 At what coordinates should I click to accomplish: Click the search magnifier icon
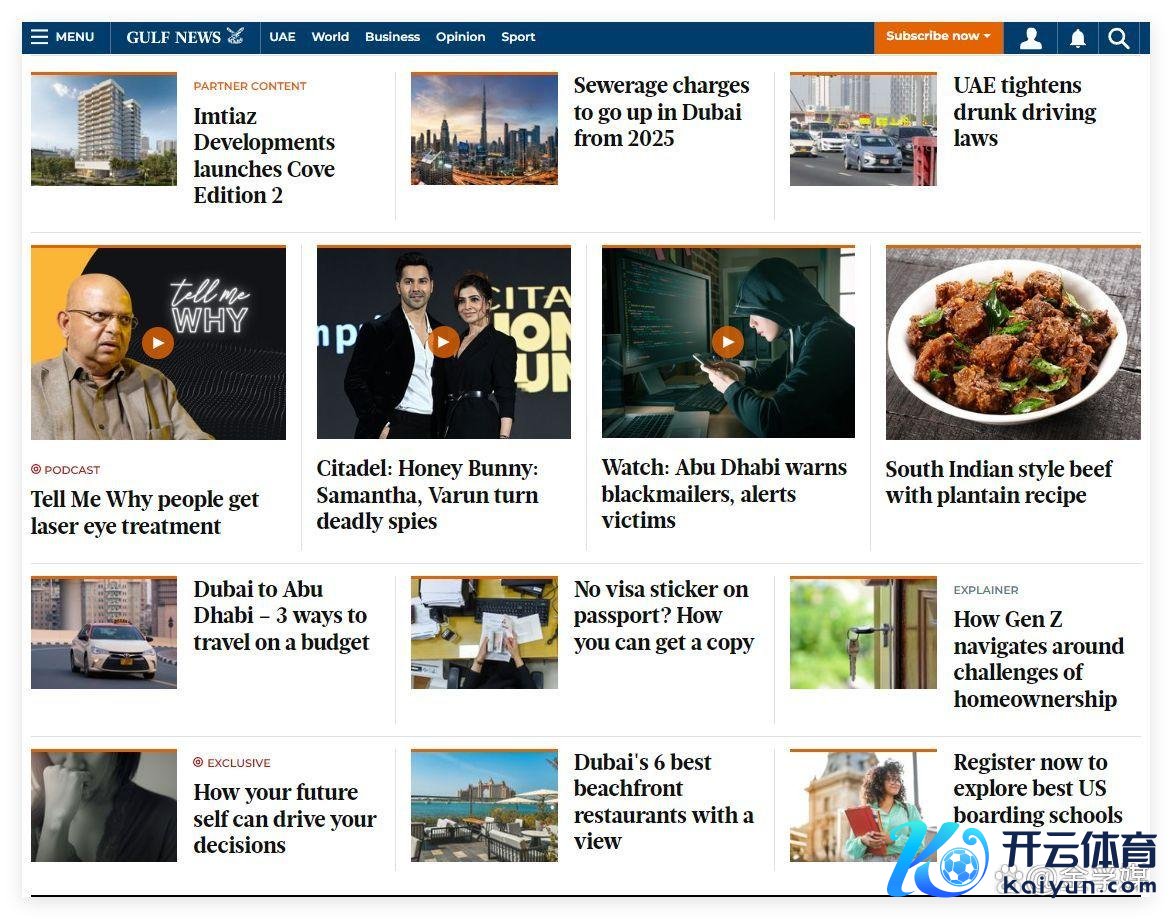(x=1118, y=38)
